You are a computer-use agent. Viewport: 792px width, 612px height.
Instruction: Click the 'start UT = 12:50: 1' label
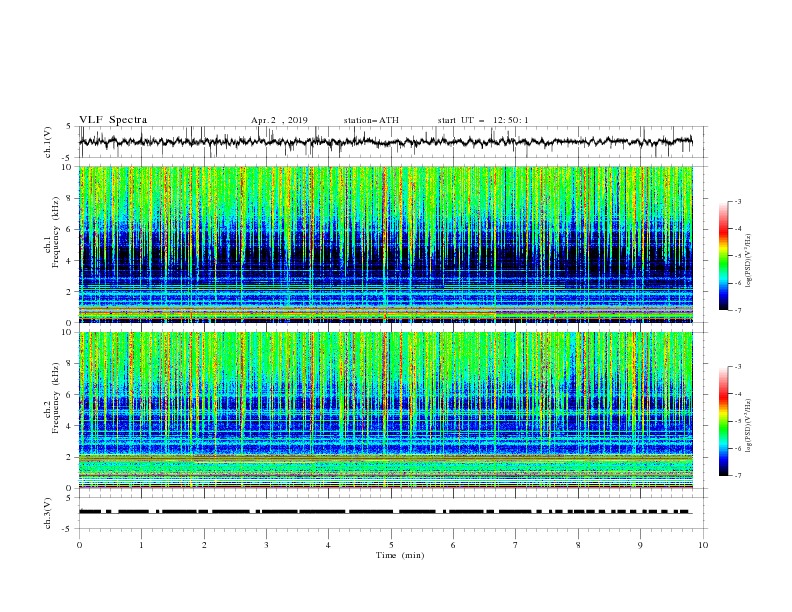click(483, 120)
